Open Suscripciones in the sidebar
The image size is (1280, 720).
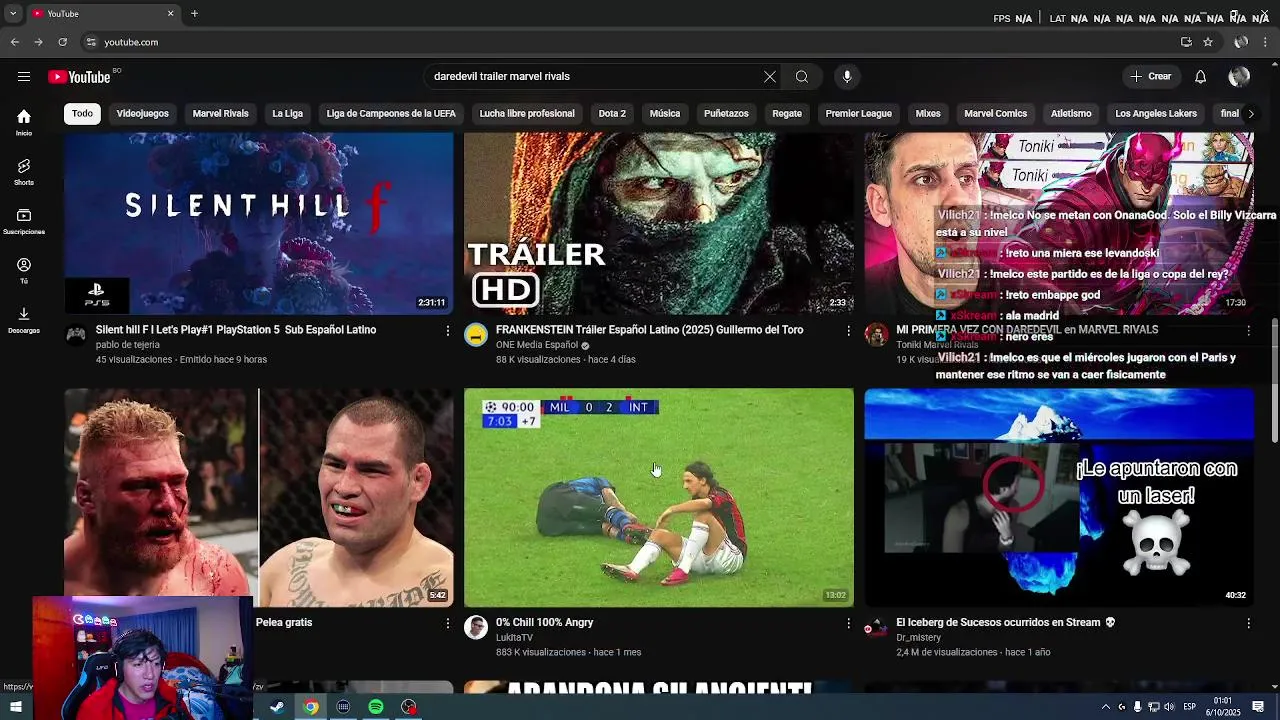[x=24, y=221]
